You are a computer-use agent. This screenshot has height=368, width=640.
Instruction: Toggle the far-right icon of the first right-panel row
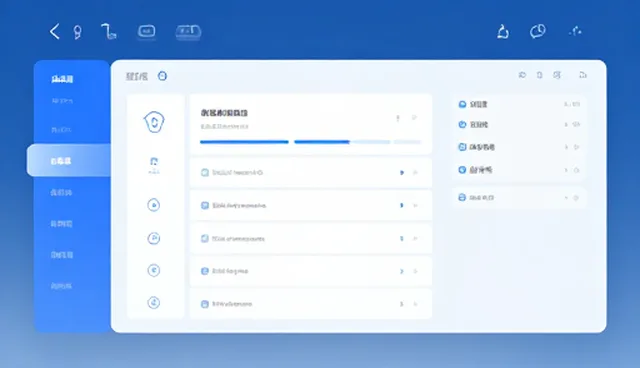click(x=575, y=104)
